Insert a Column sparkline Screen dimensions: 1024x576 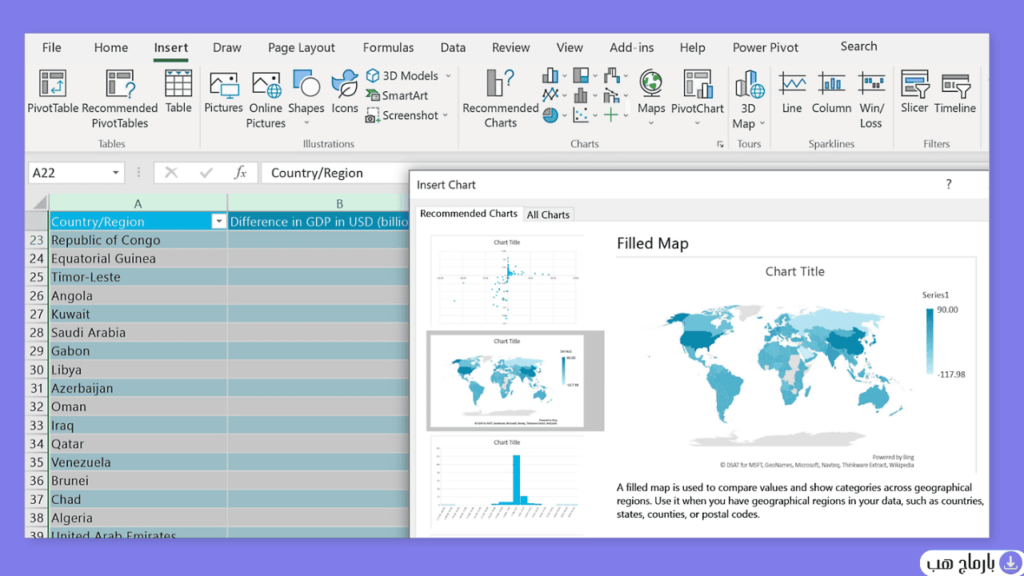(831, 92)
